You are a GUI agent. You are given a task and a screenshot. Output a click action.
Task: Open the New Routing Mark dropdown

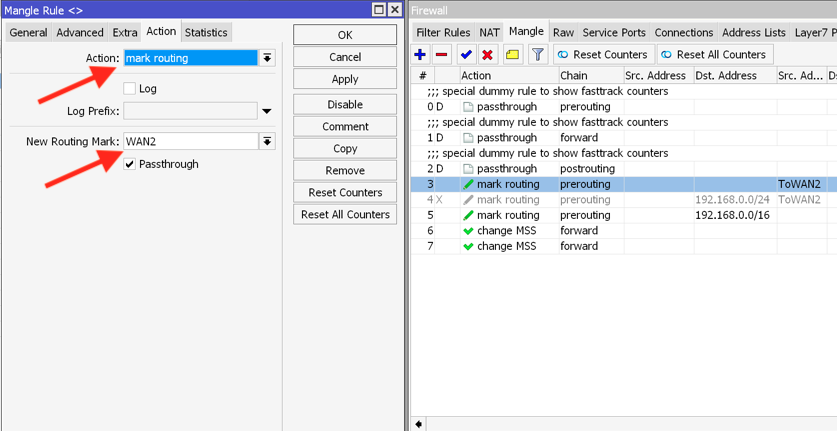pyautogui.click(x=267, y=142)
